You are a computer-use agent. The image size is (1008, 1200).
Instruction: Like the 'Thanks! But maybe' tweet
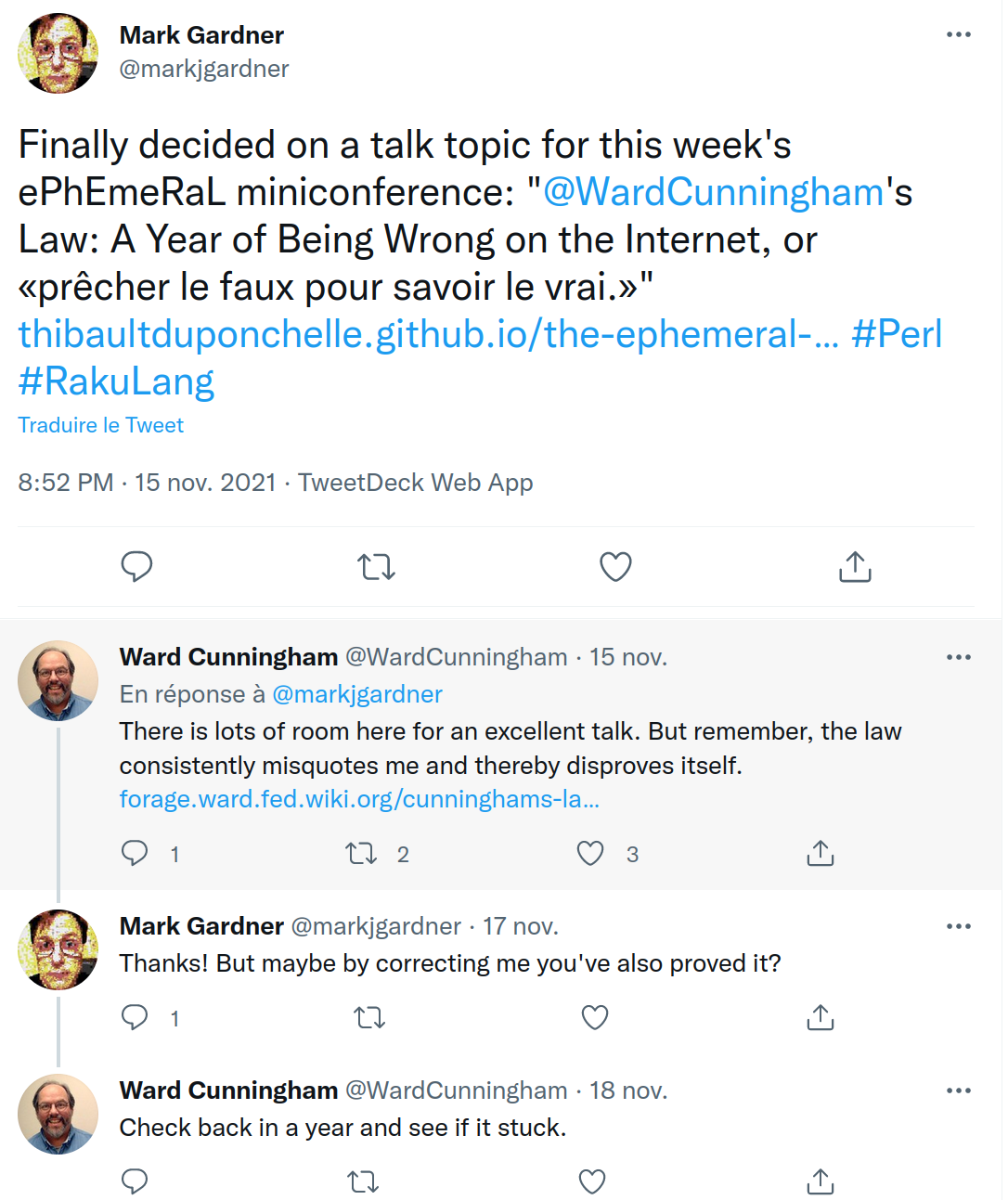click(x=594, y=1018)
